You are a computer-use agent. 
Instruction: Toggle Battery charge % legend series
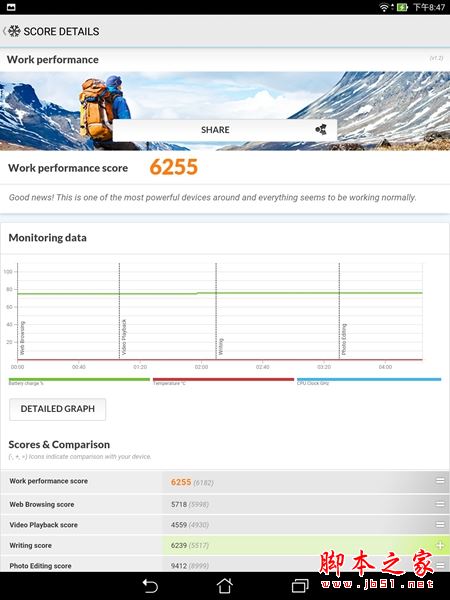coord(79,381)
